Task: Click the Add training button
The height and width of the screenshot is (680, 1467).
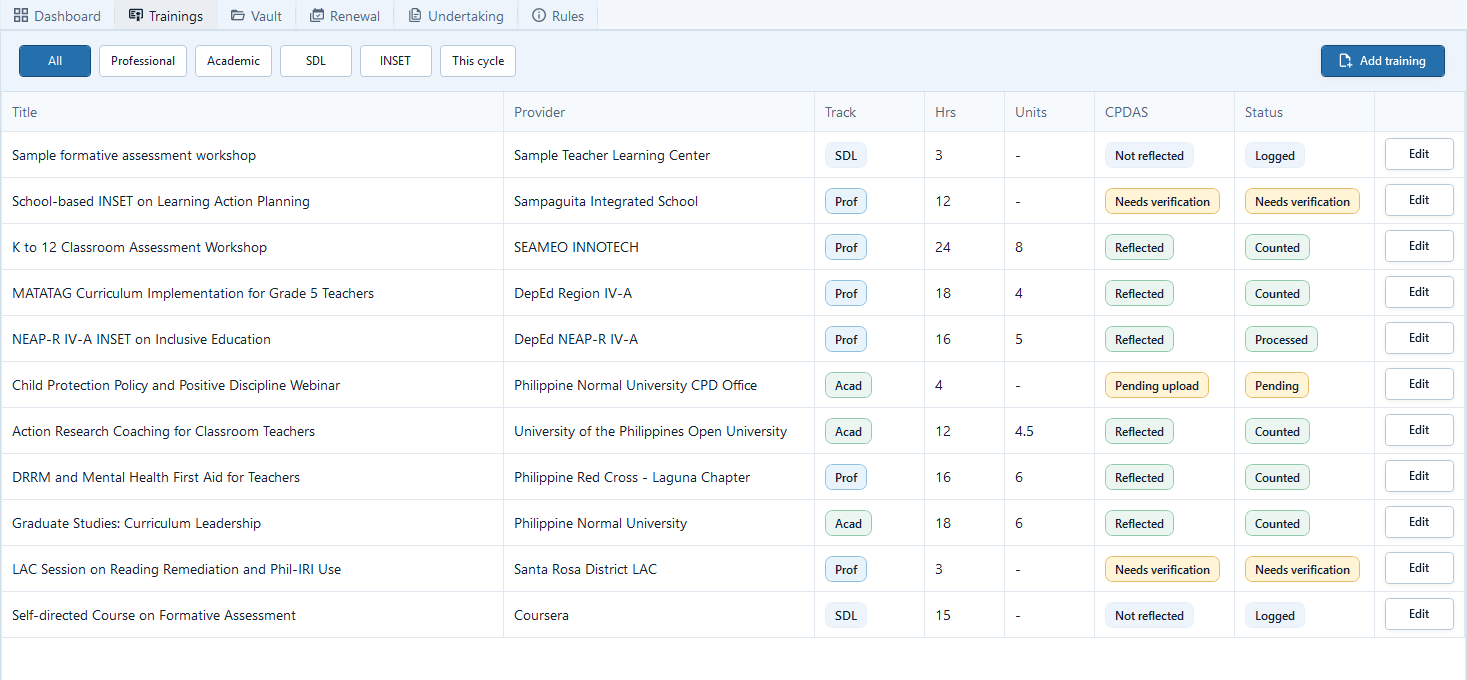Action: point(1382,61)
